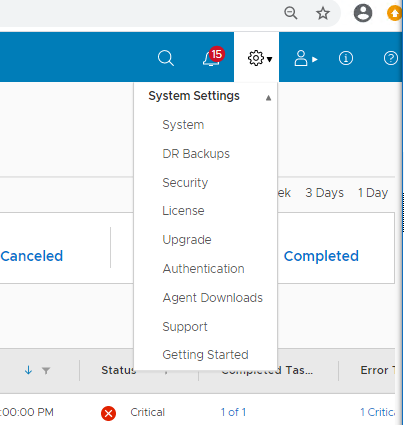Viewport: 404px width, 425px height.
Task: Click the red critical status icon
Action: (x=108, y=413)
